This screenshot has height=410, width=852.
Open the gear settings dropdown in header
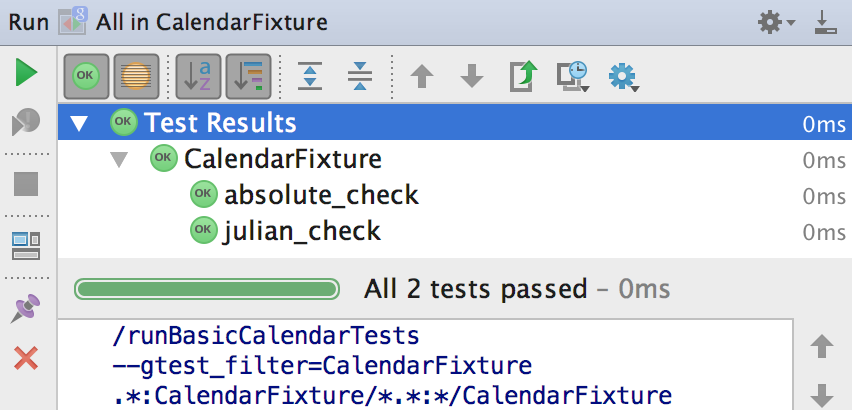[x=774, y=22]
